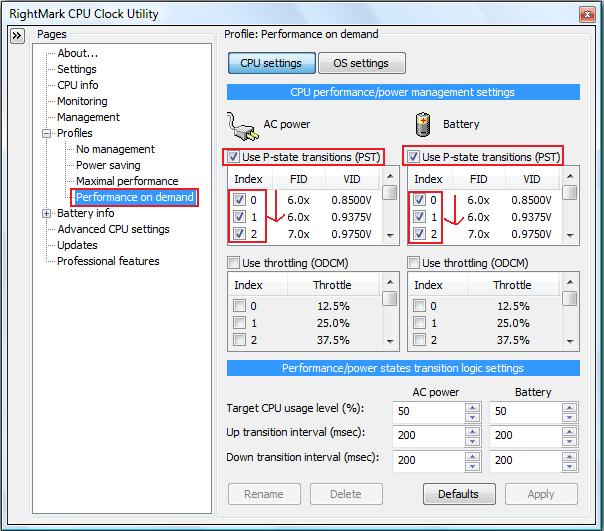The height and width of the screenshot is (531, 604).
Task: Increase Battery Target CPU usage level
Action: [569, 407]
